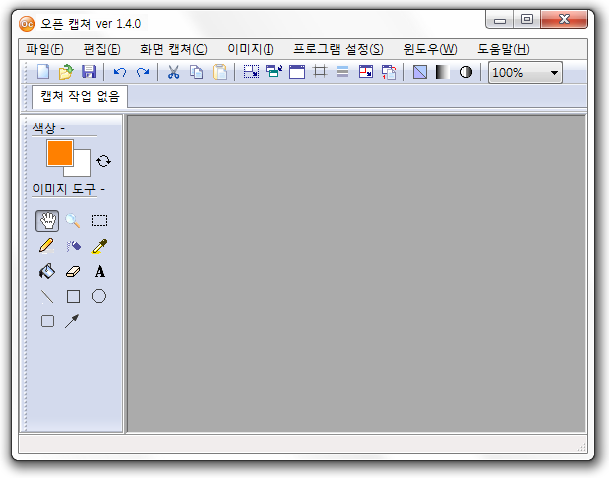Select the pencil drawing tool
Image resolution: width=609 pixels, height=478 pixels.
(x=47, y=246)
